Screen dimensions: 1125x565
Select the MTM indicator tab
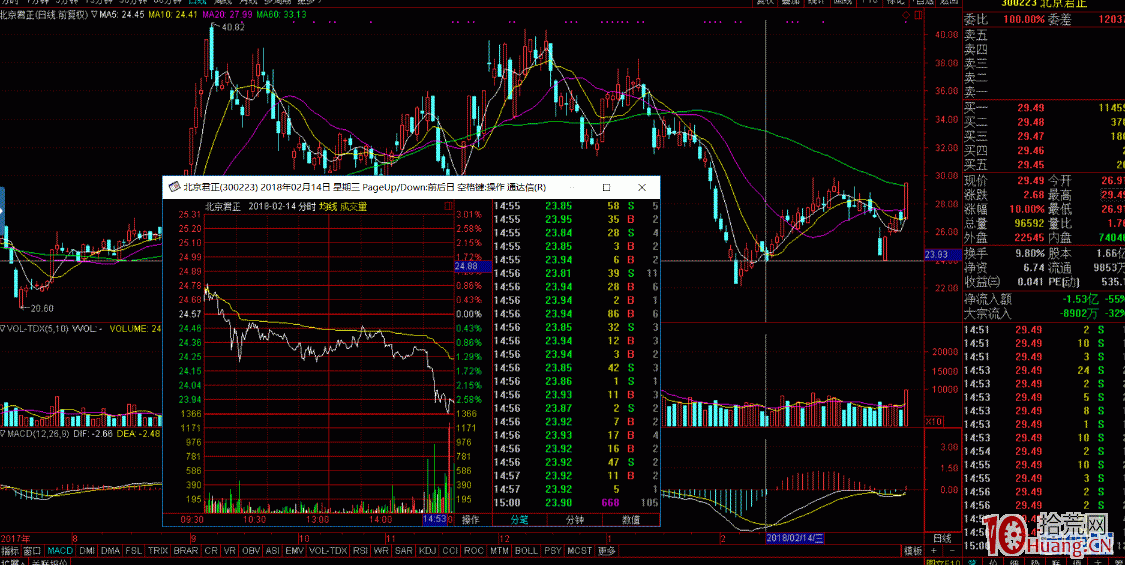tap(499, 551)
